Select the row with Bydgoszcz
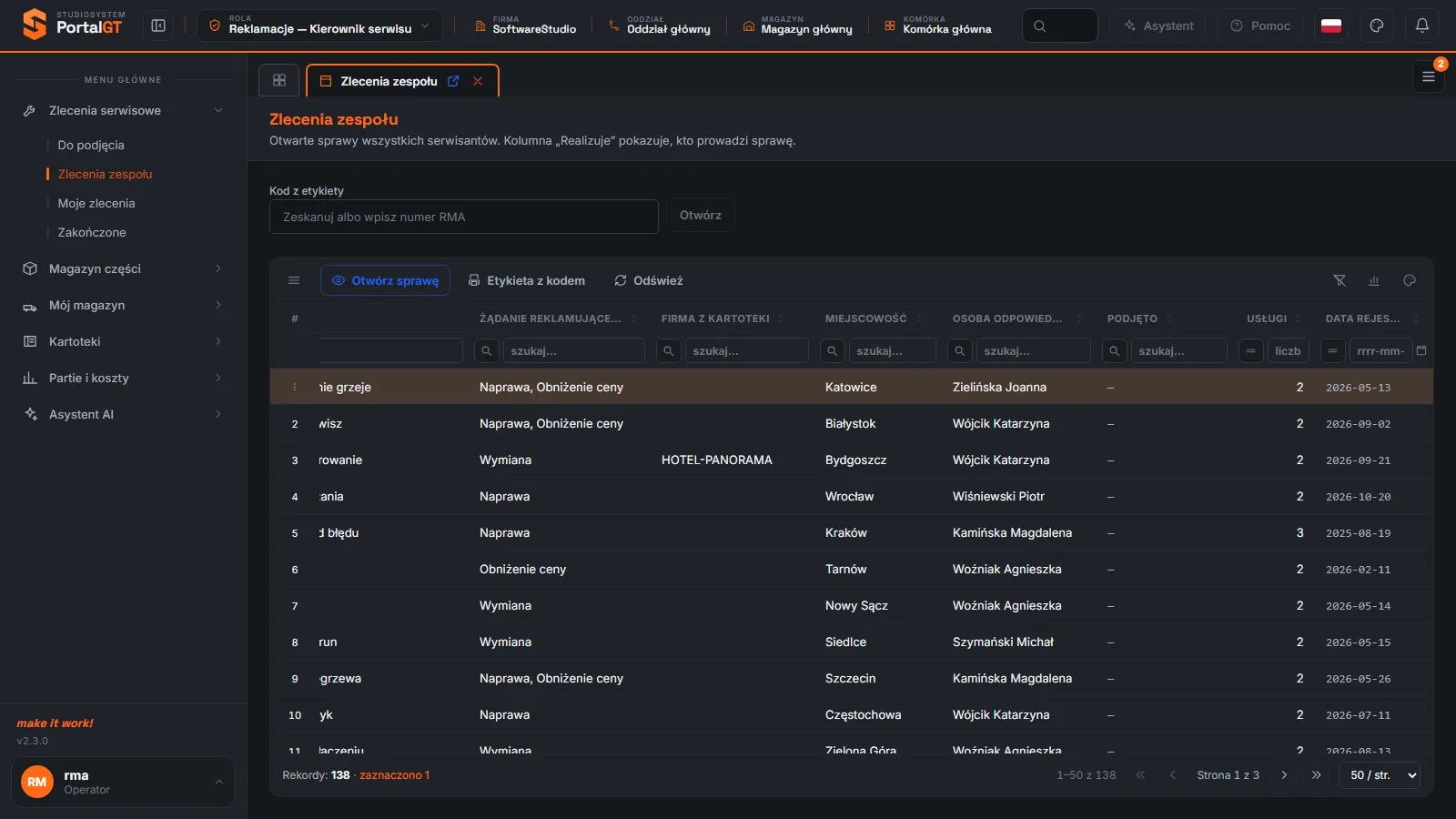 pyautogui.click(x=852, y=460)
